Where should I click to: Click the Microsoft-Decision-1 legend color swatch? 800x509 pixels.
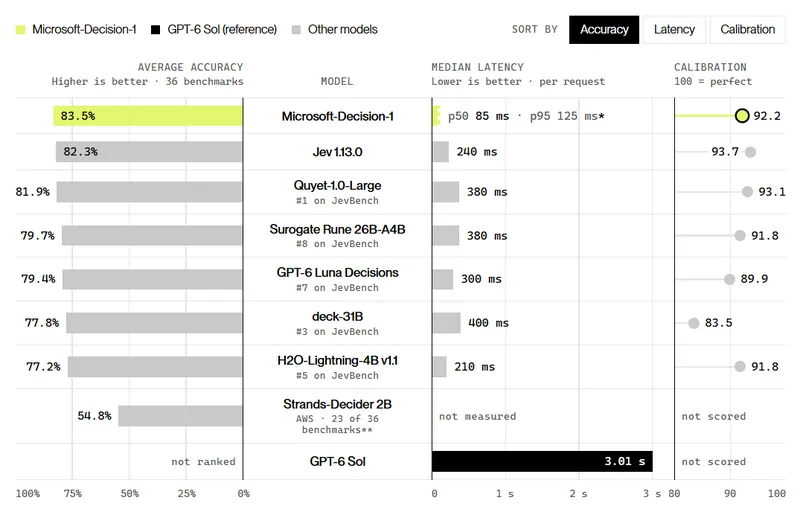20,30
